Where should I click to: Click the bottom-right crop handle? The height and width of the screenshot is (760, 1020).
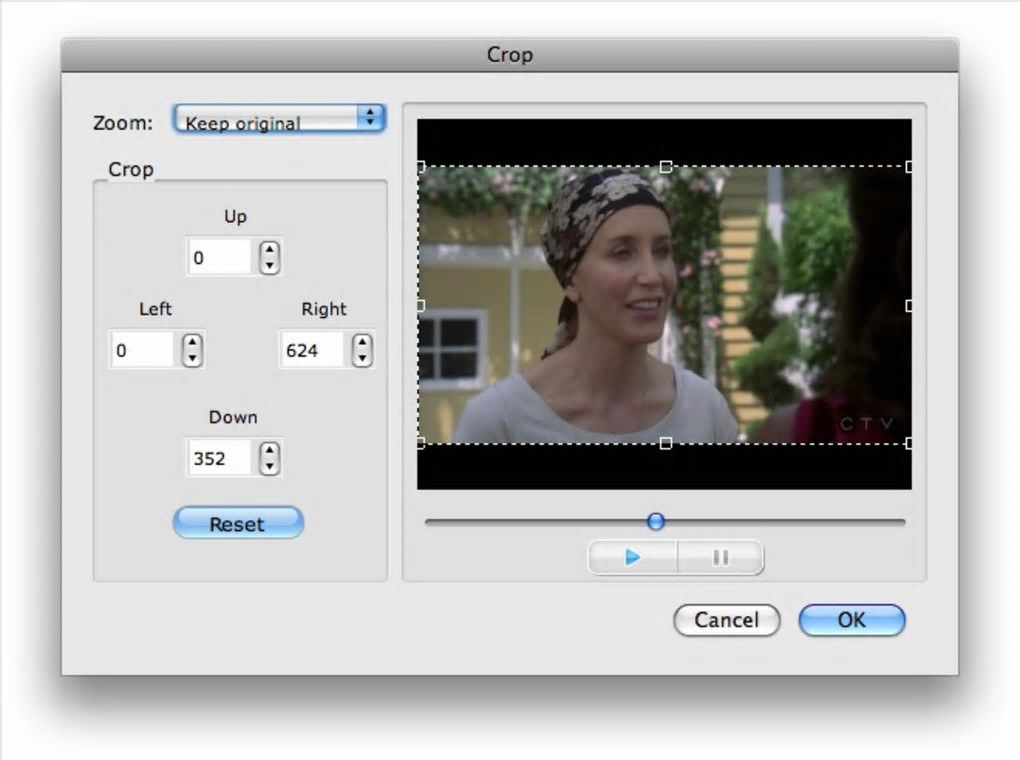pyautogui.click(x=909, y=443)
